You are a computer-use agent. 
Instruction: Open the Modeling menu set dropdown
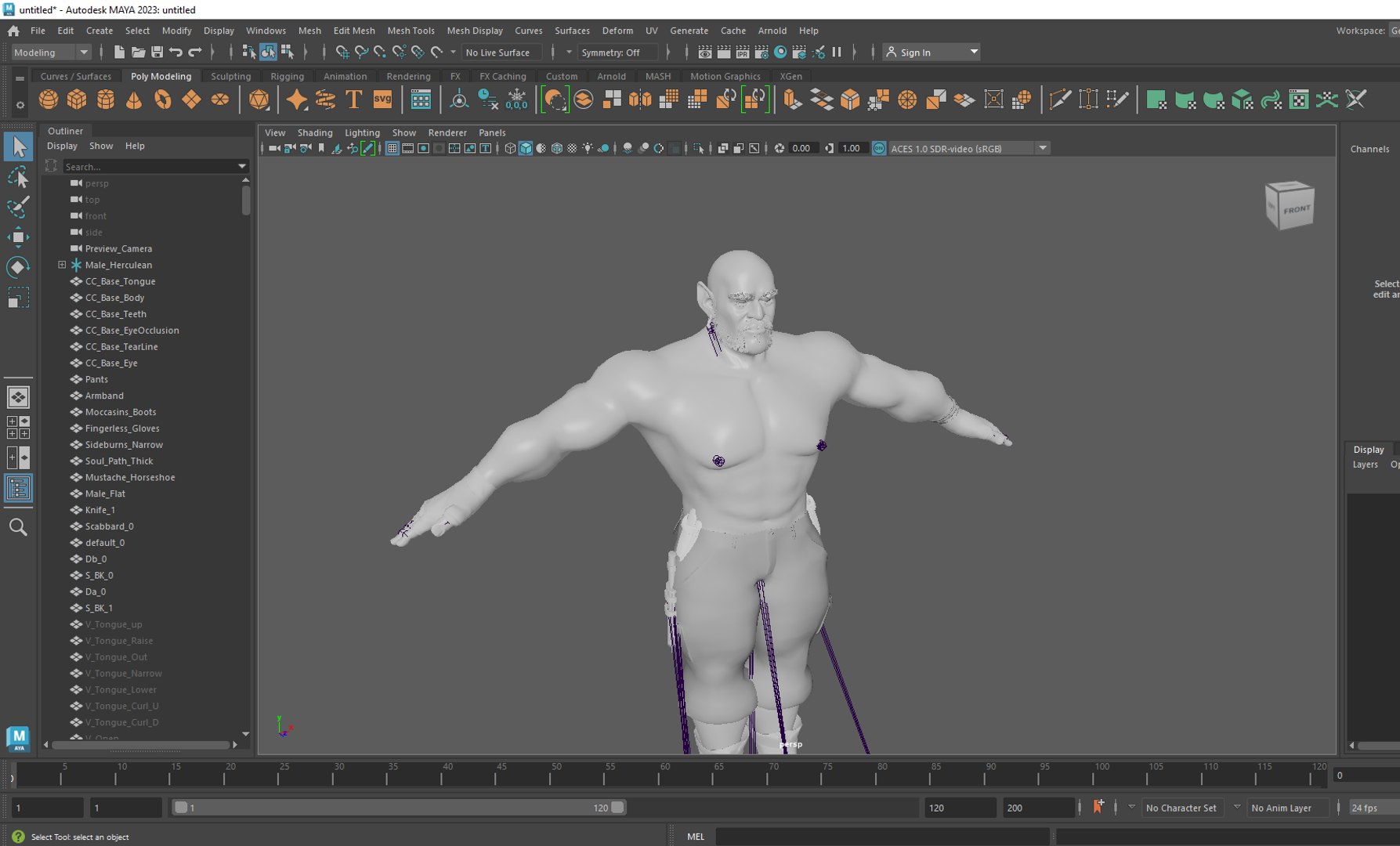[x=51, y=52]
